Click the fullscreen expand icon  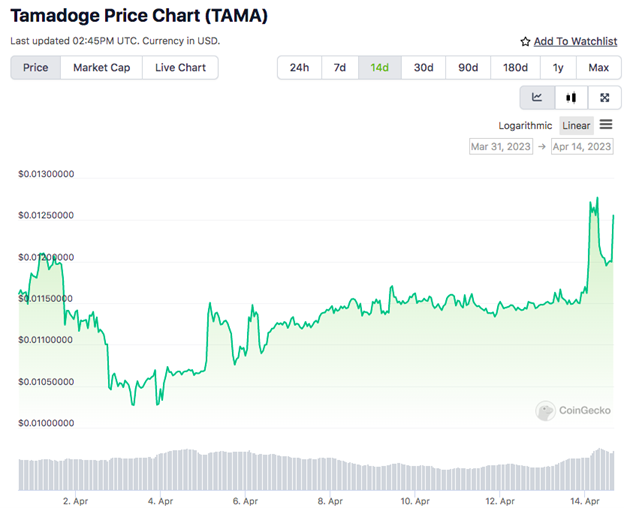[x=604, y=97]
